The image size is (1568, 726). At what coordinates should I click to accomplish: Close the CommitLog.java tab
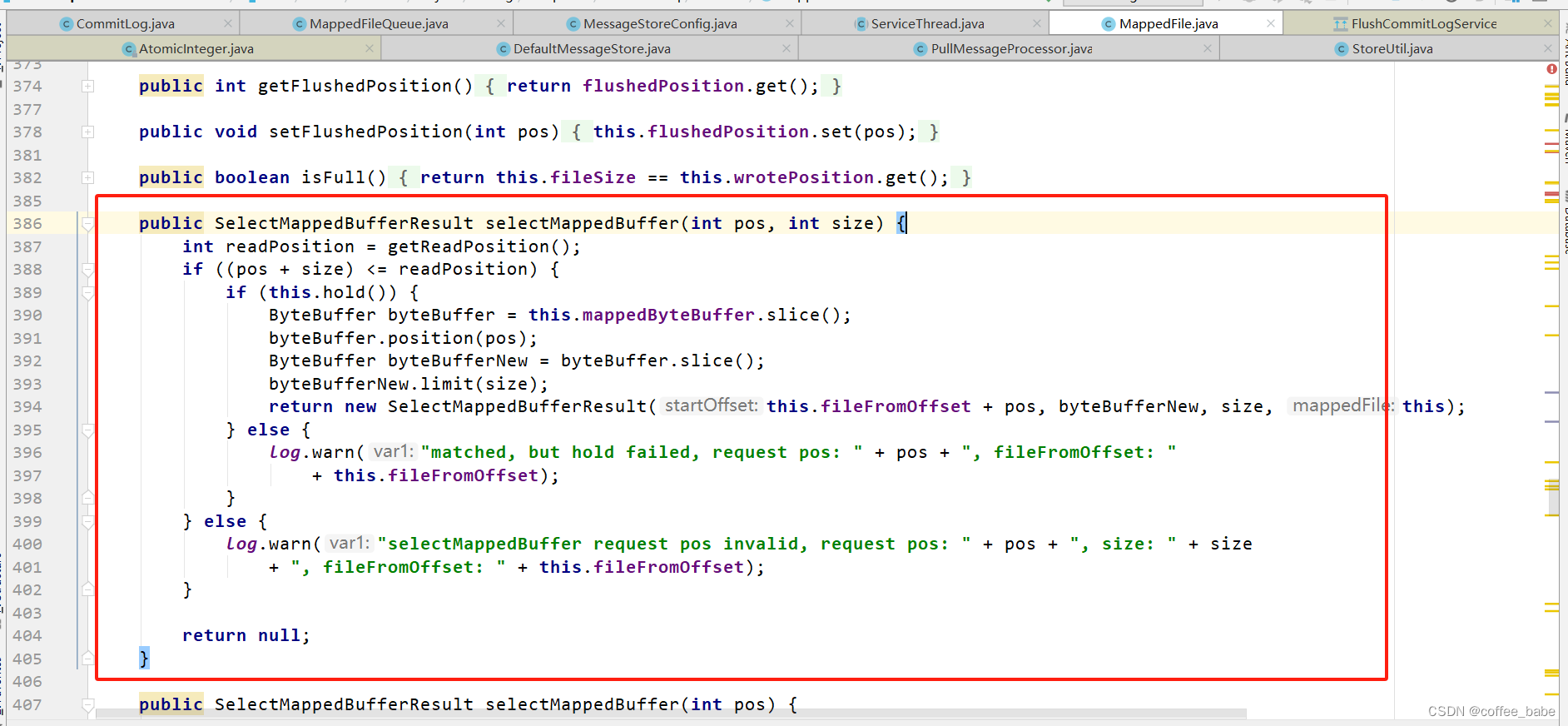pos(228,23)
